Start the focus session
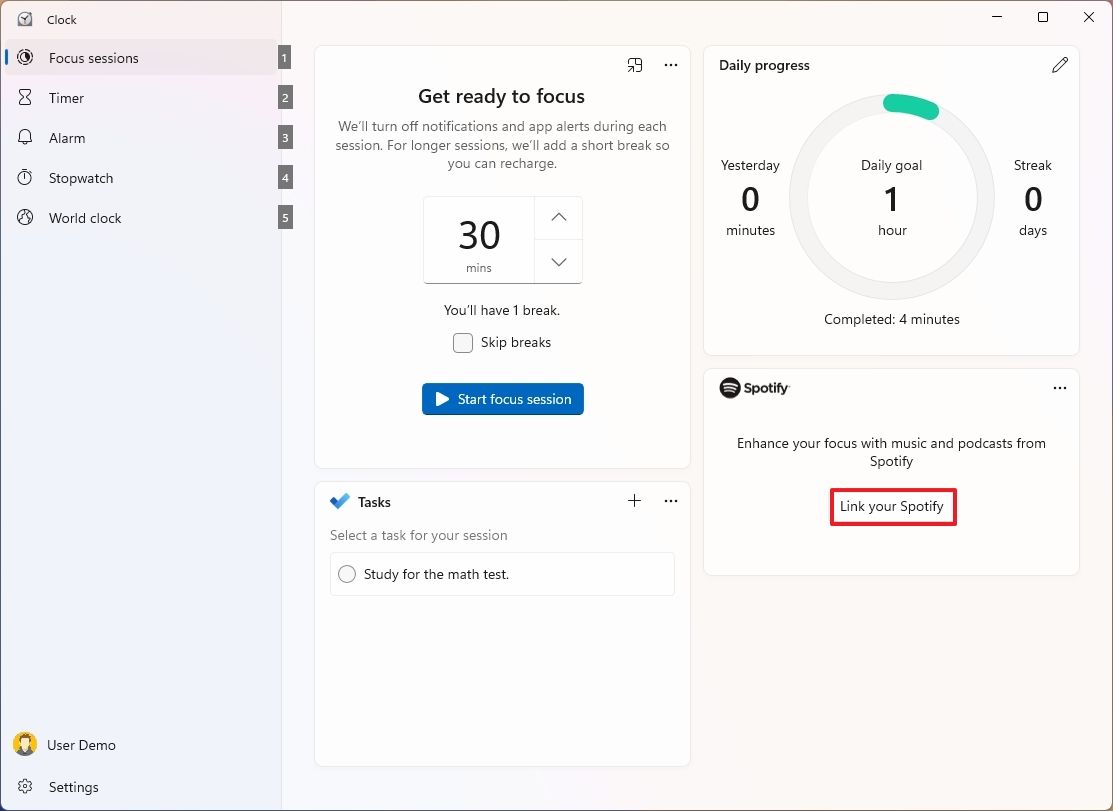Image resolution: width=1113 pixels, height=811 pixels. (x=502, y=398)
